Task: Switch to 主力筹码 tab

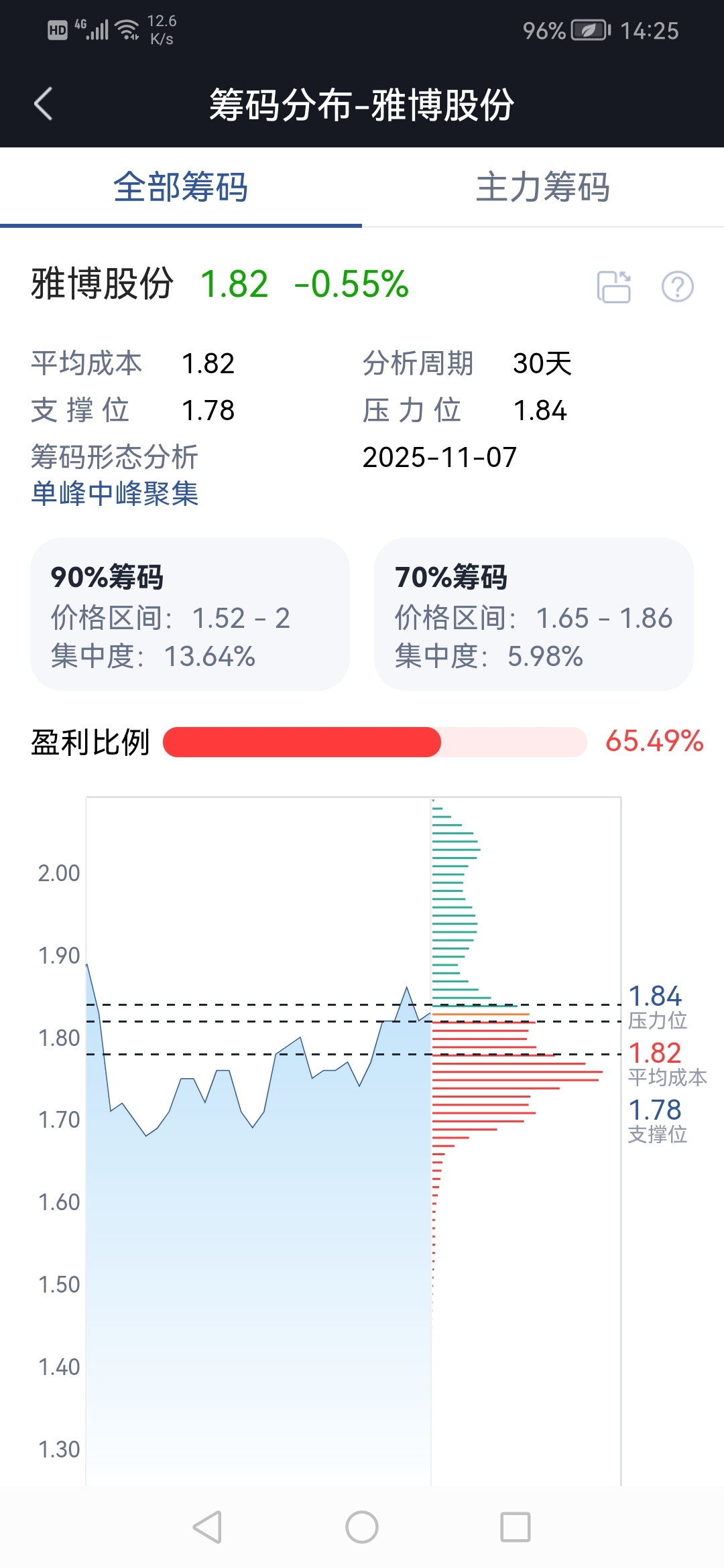Action: pos(543,187)
